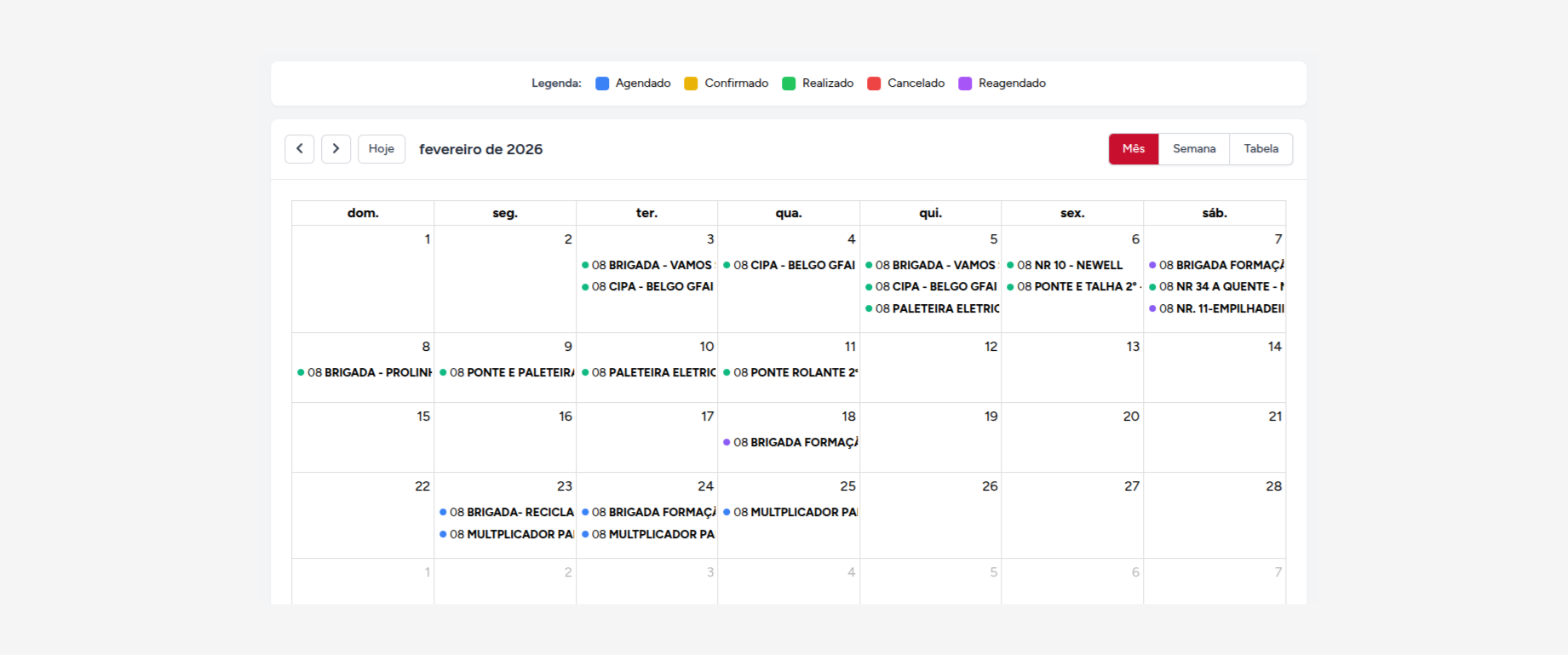Click the blue Agendado legend swatch
Image resolution: width=1568 pixels, height=655 pixels.
coord(602,83)
